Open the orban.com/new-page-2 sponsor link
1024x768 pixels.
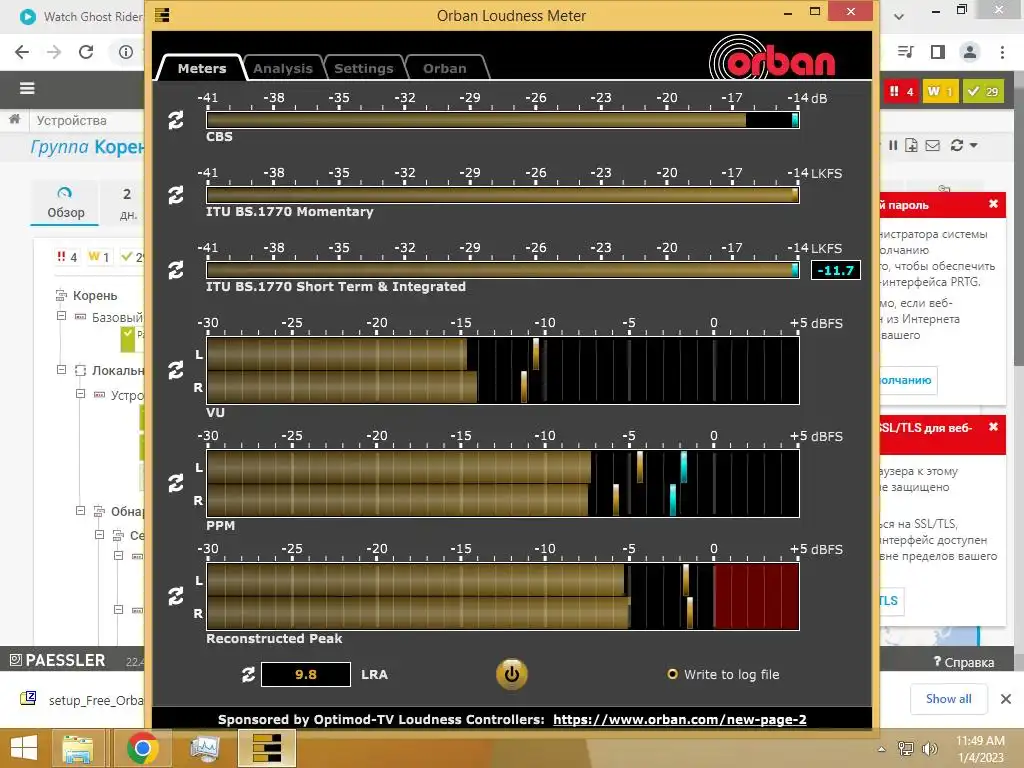[680, 720]
